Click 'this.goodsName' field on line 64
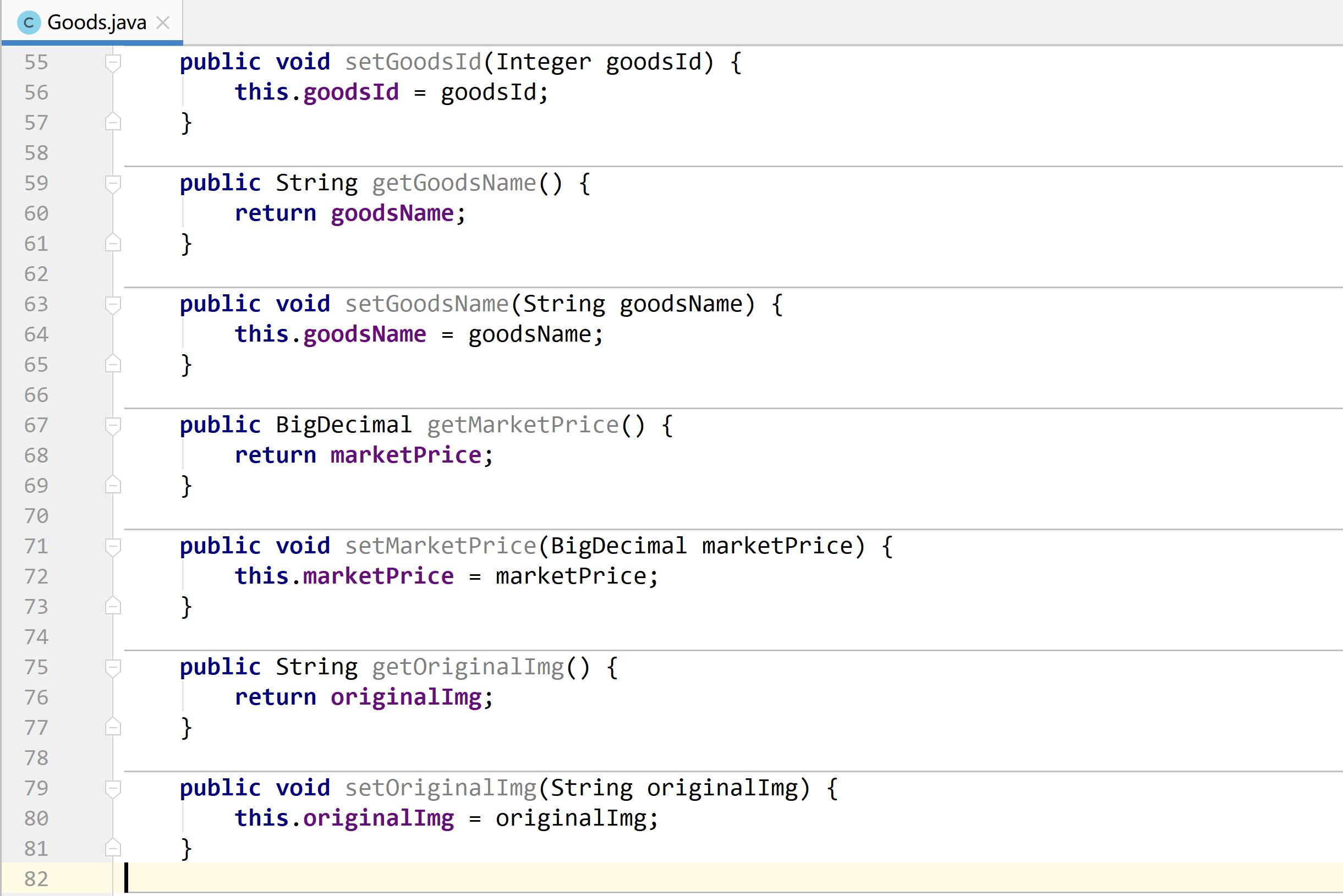Image resolution: width=1343 pixels, height=896 pixels. click(330, 334)
